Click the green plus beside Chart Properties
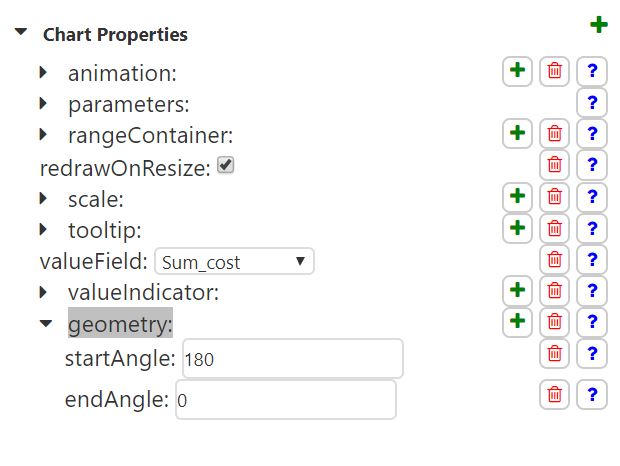The width and height of the screenshot is (620, 466). tap(598, 25)
